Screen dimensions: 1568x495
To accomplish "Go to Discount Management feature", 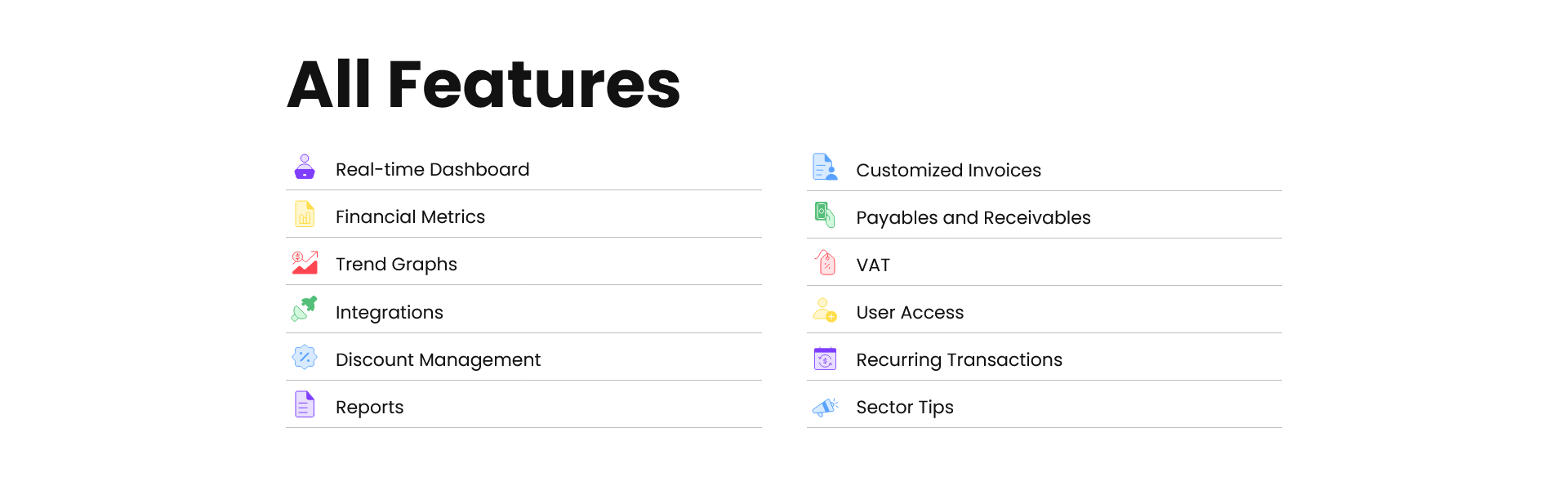I will point(438,359).
